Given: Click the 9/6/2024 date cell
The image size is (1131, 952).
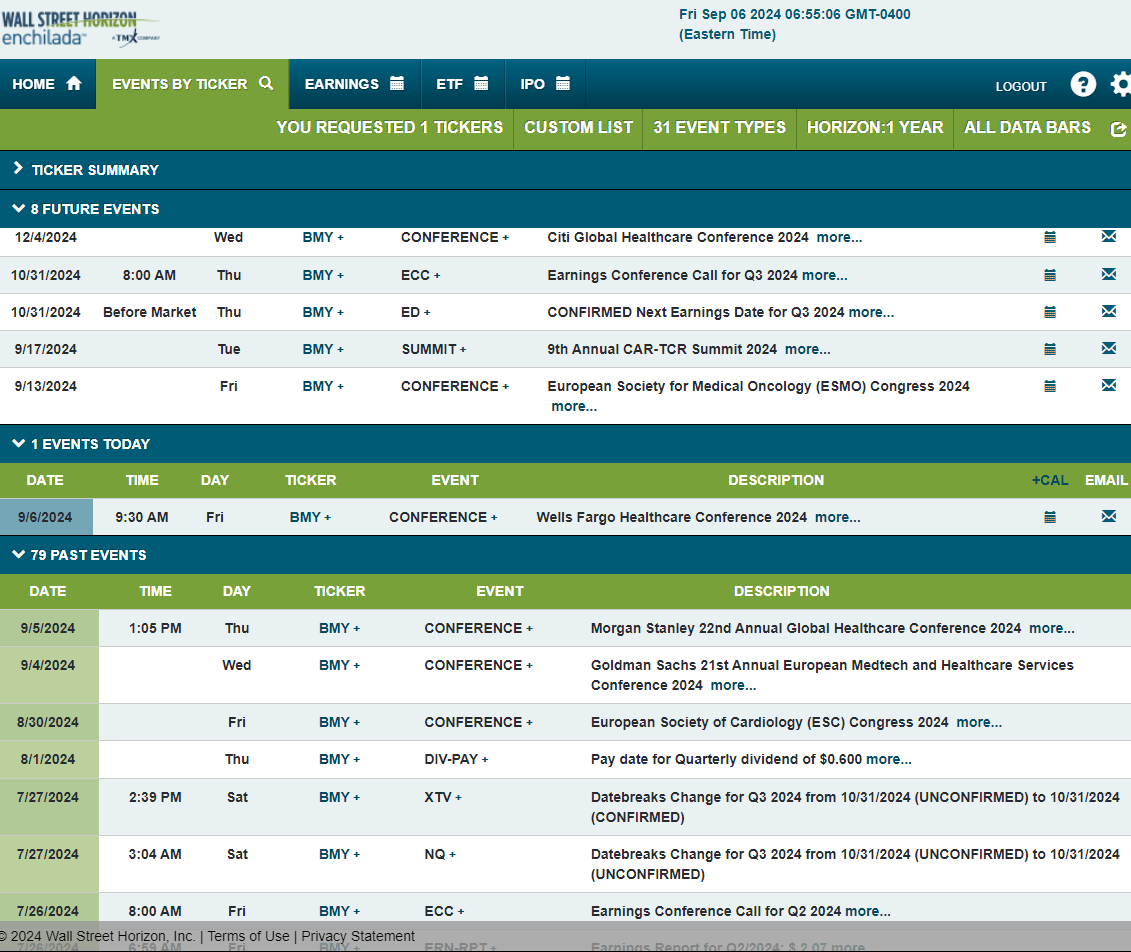Looking at the screenshot, I should [x=45, y=517].
